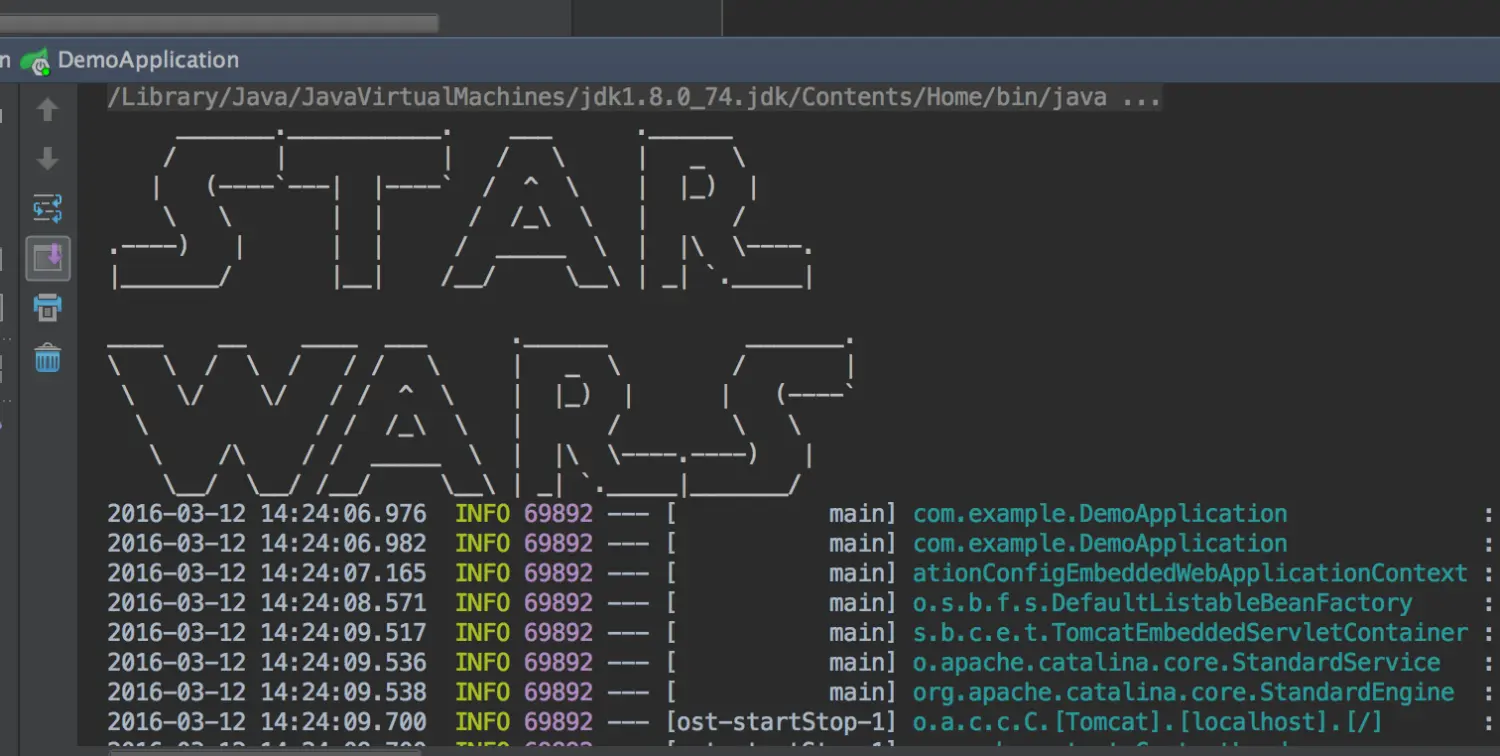This screenshot has height=756, width=1500.
Task: Click s.b.c.e.t.TomcatEmbeddedServletContainer logger name
Action: coord(1190,633)
